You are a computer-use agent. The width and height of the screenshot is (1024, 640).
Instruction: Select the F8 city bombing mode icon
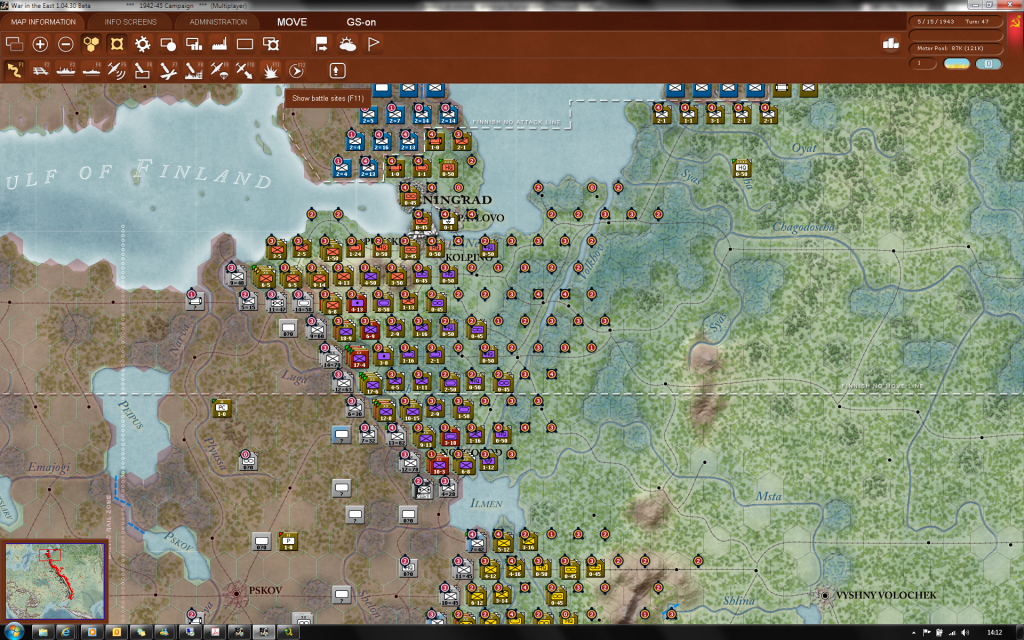(x=194, y=70)
